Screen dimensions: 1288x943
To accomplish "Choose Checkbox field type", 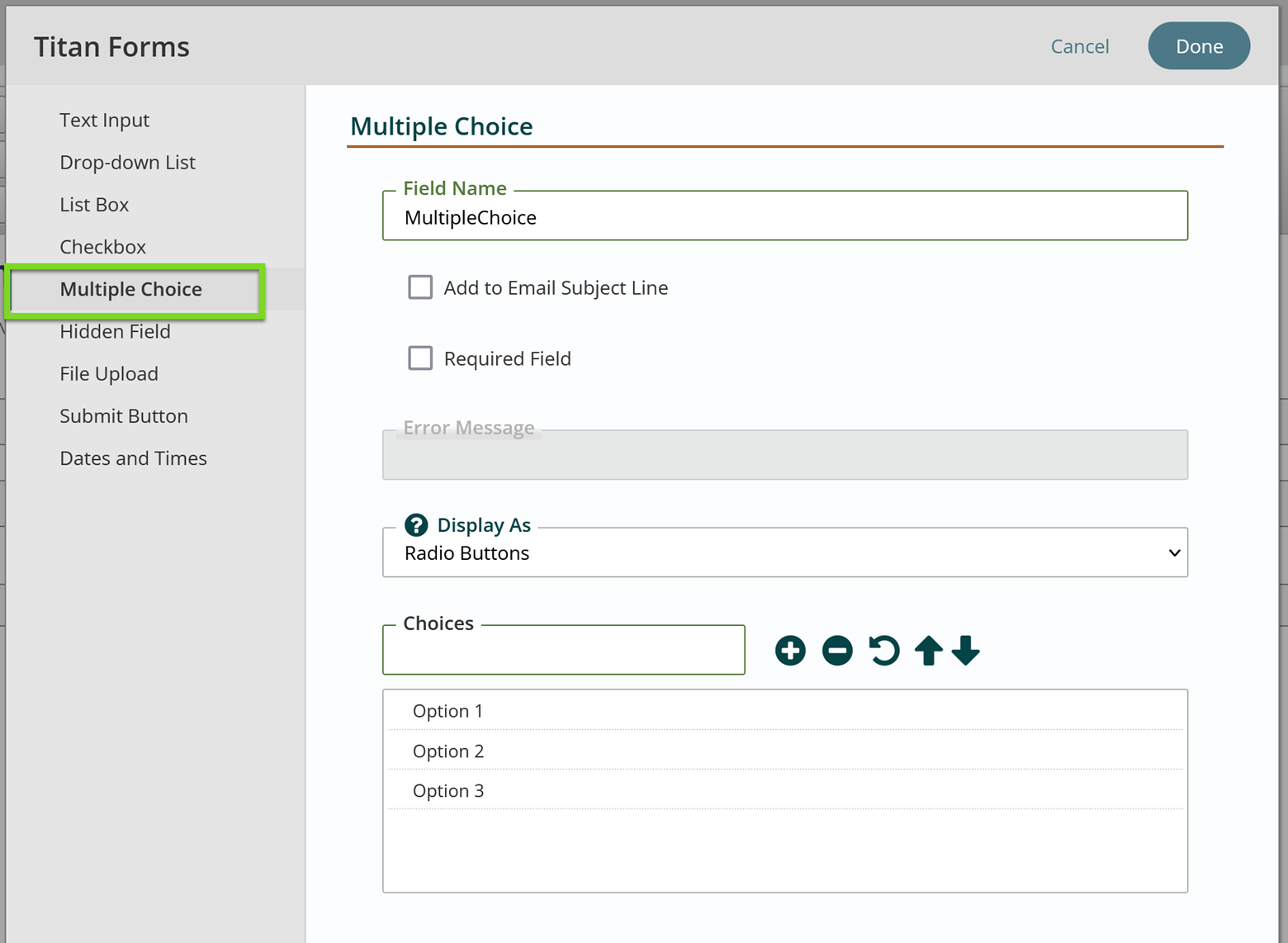I will [102, 247].
